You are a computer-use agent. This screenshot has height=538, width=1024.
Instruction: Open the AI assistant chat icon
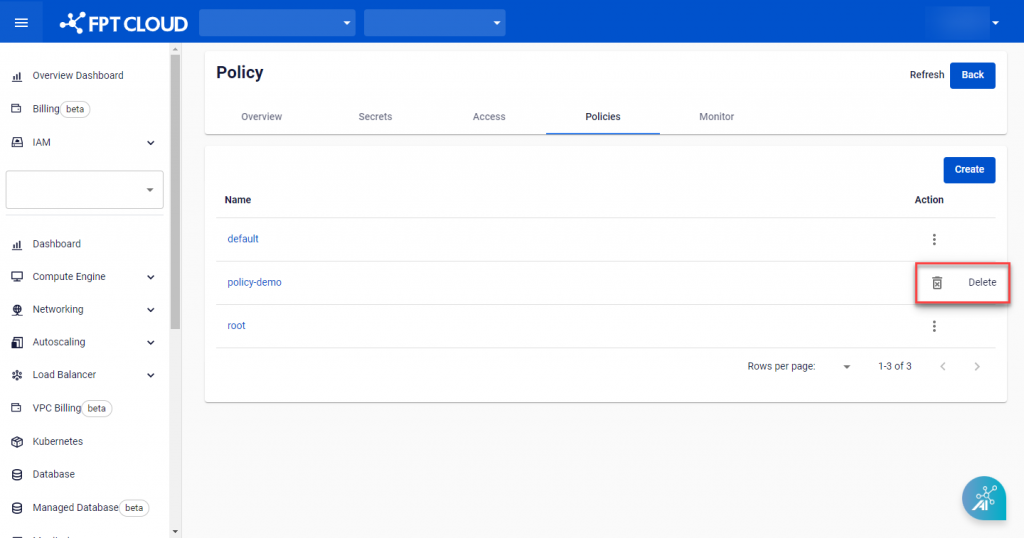983,498
